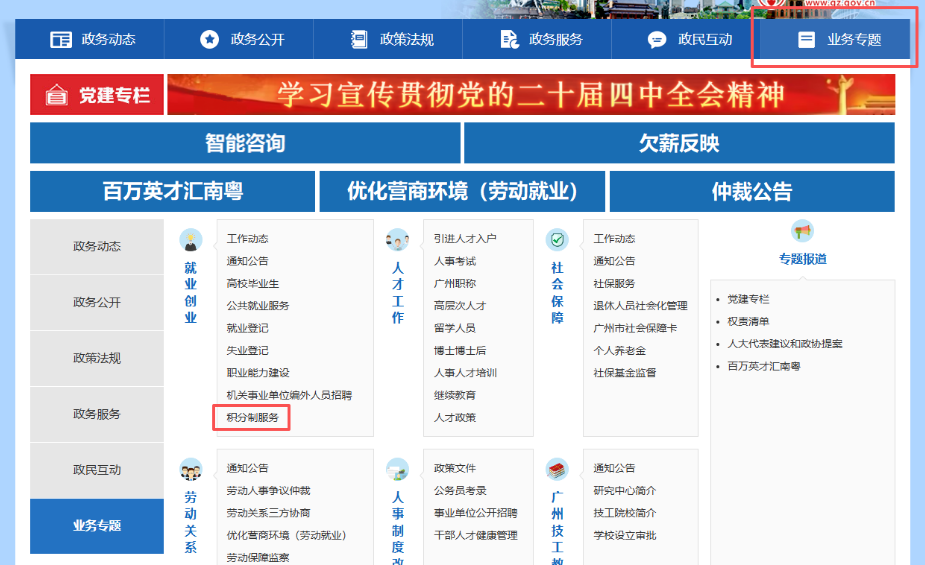
Task: Open the 人才工作 vertical heading
Action: (x=398, y=293)
